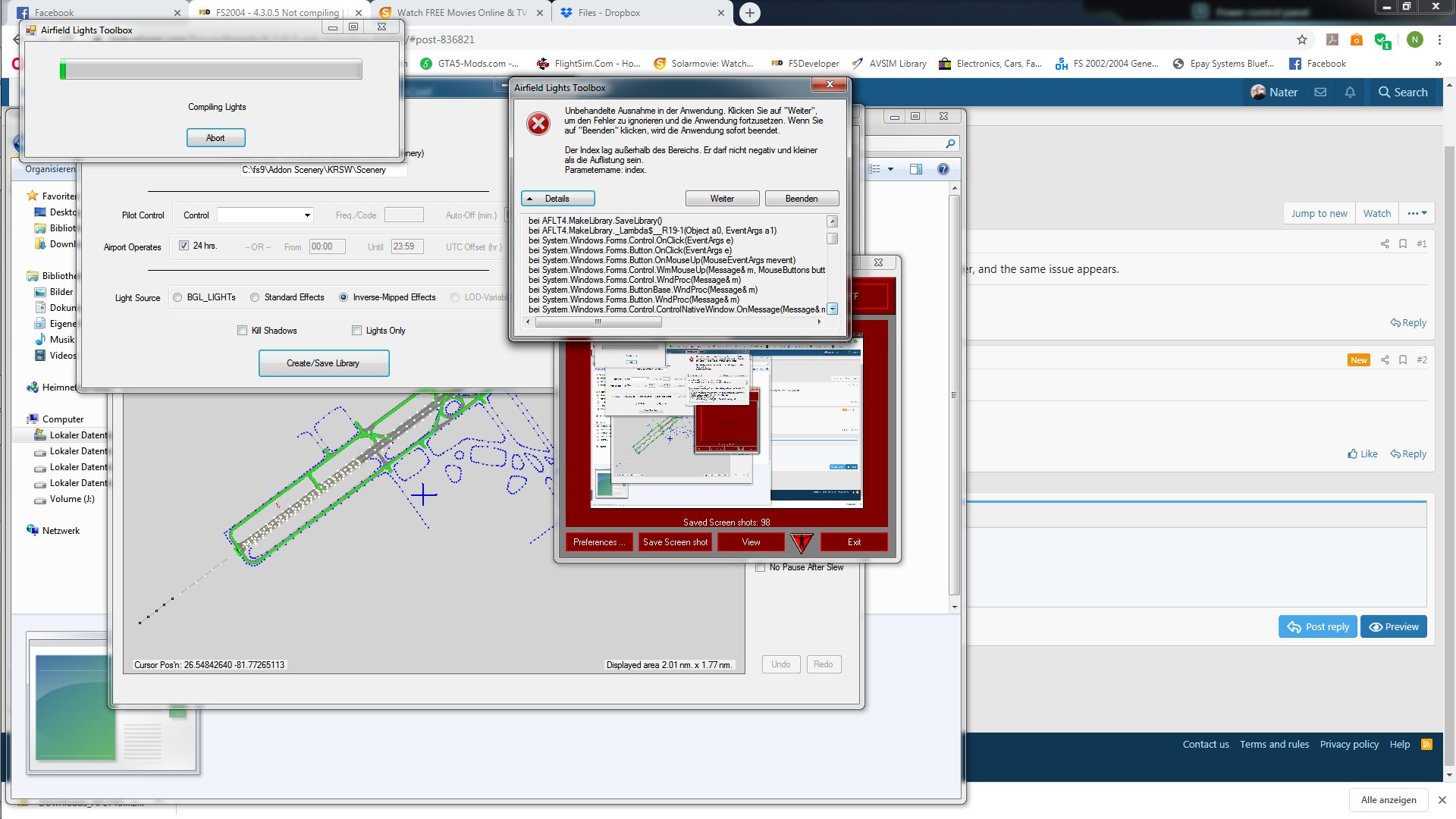Image resolution: width=1456 pixels, height=819 pixels.
Task: Click Weiter to continue past error
Action: coord(722,199)
